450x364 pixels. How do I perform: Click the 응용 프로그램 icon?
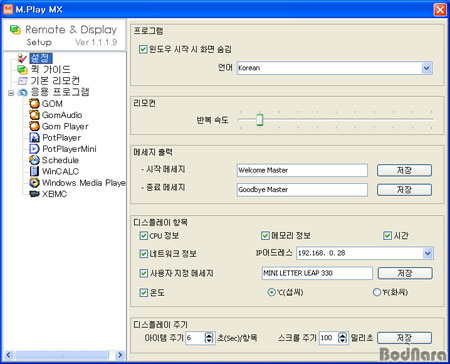23,92
